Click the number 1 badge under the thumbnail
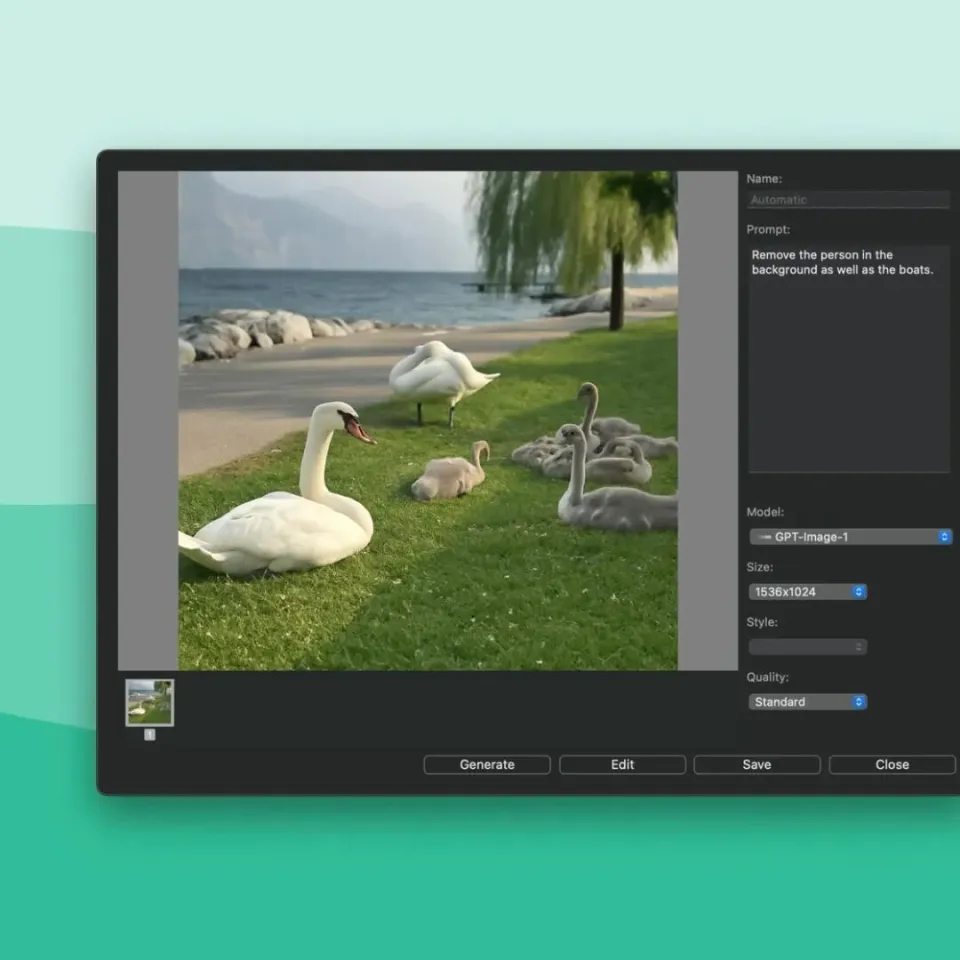This screenshot has height=960, width=960. [x=150, y=734]
